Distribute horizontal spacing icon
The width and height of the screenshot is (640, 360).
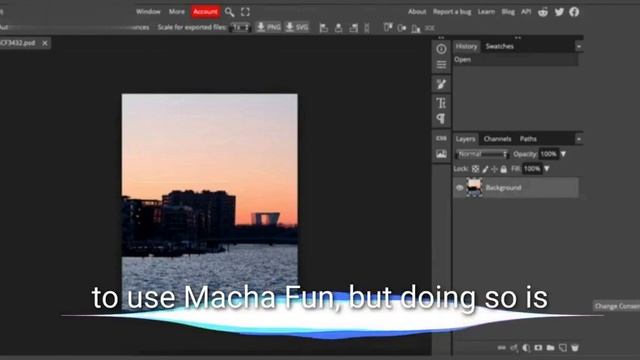(367, 28)
